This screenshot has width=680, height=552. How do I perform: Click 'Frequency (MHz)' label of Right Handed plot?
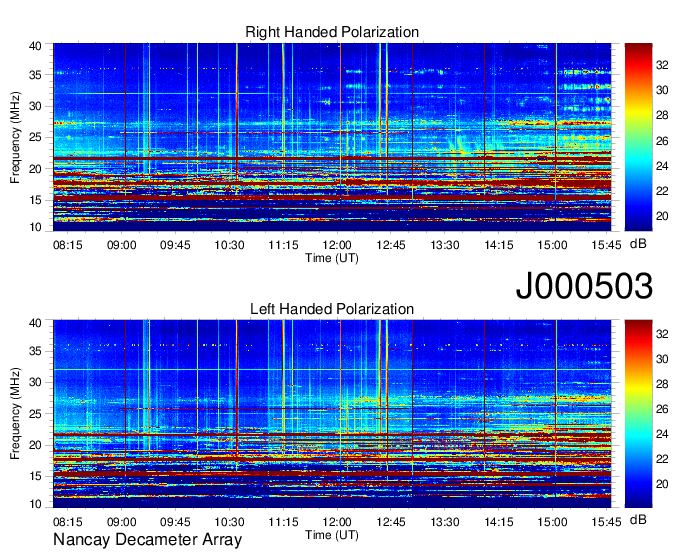15,137
